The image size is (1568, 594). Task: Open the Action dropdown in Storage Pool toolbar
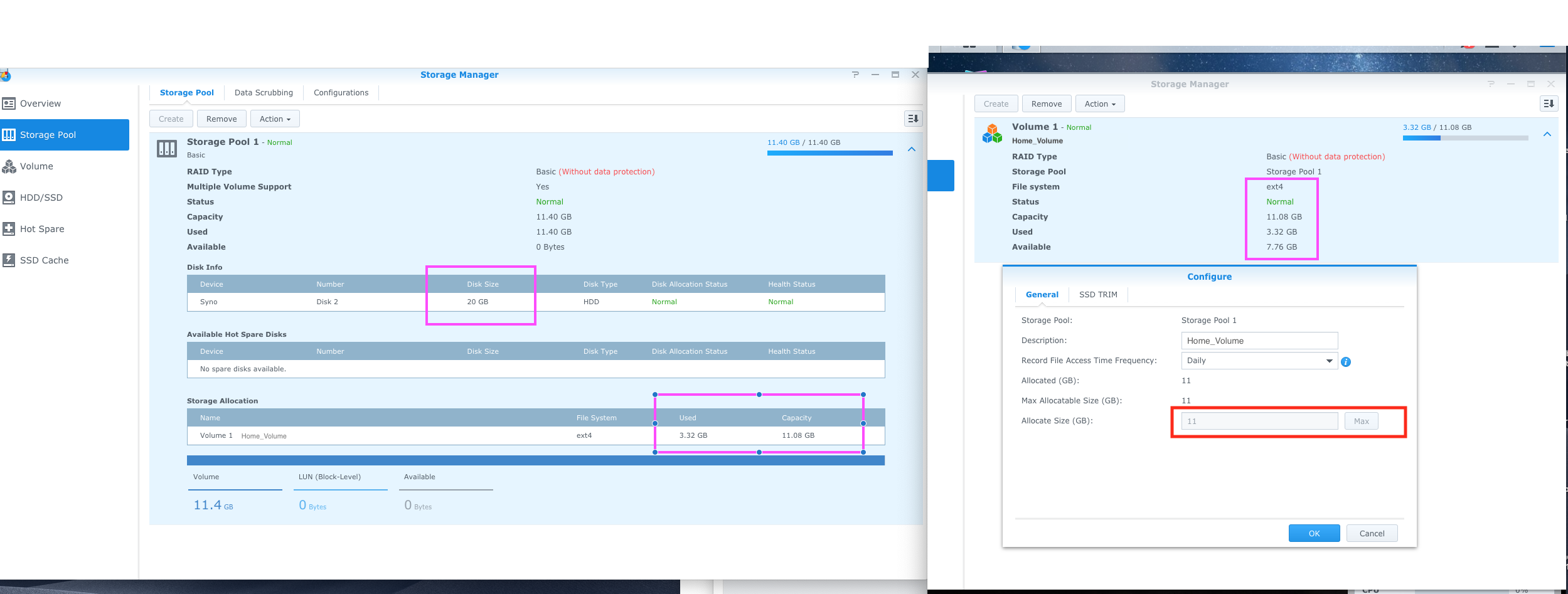tap(275, 119)
